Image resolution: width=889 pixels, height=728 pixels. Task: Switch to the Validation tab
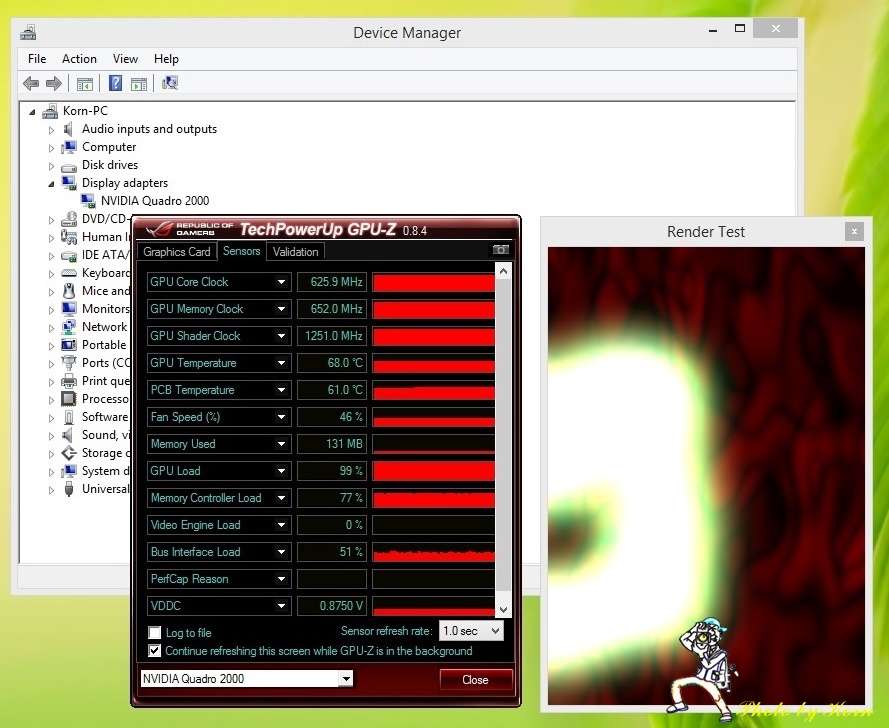click(x=295, y=252)
